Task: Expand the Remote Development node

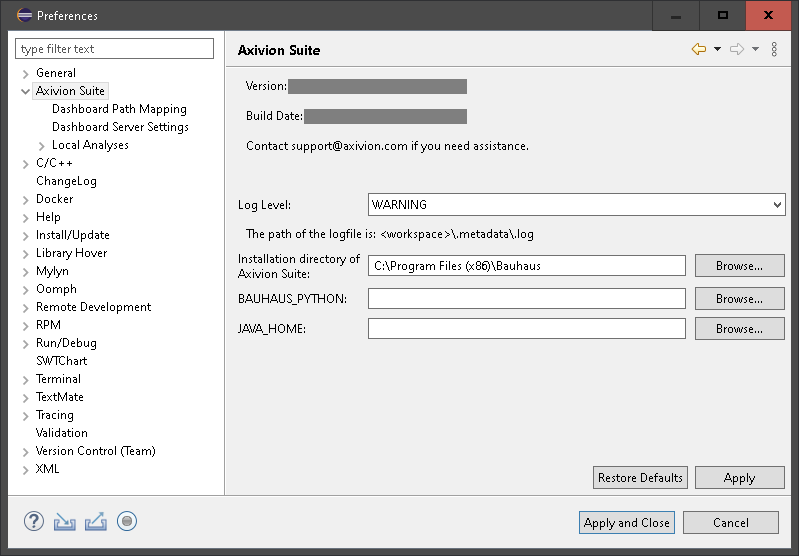Action: point(25,308)
